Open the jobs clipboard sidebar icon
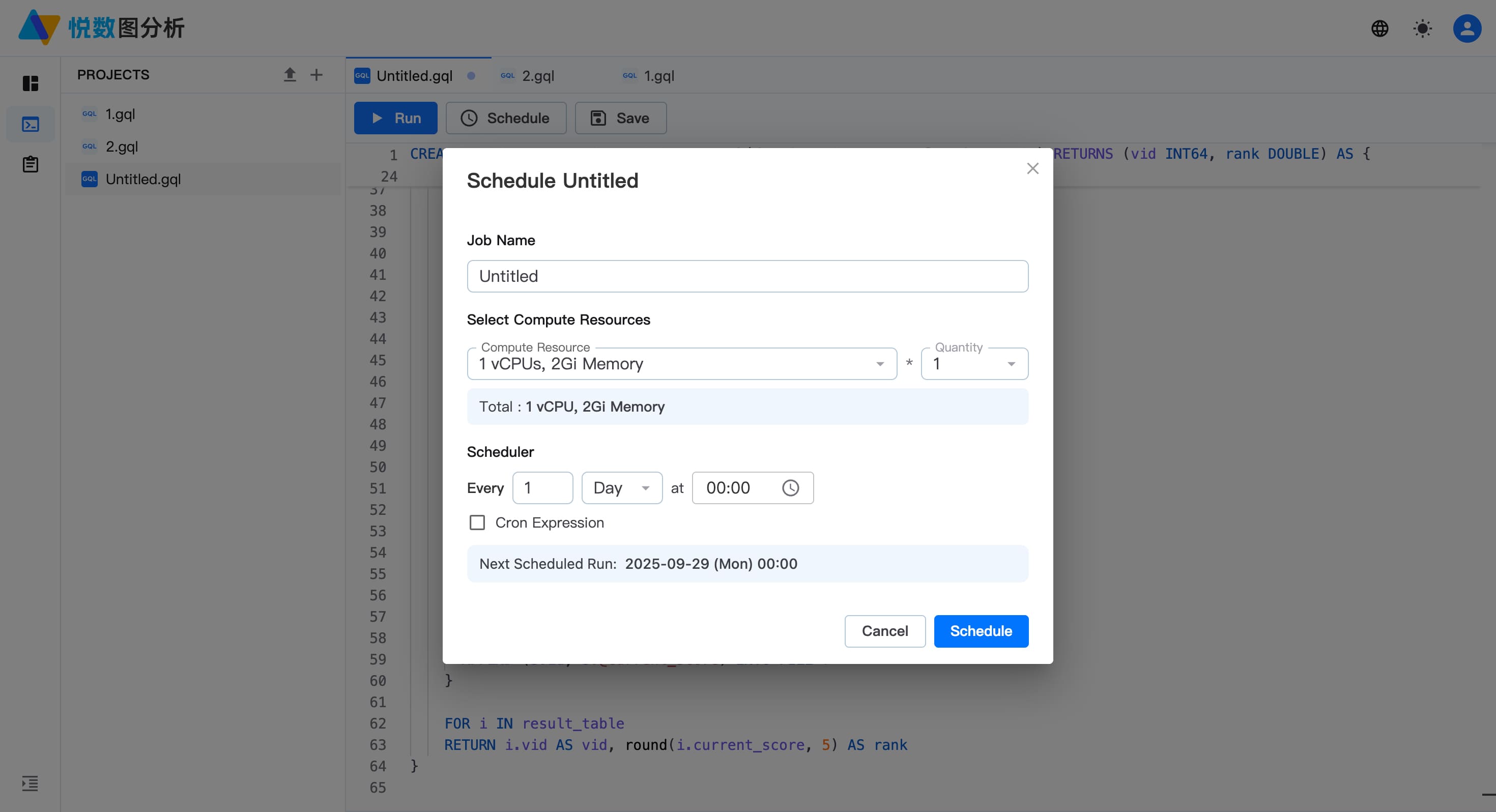The image size is (1496, 812). (31, 164)
